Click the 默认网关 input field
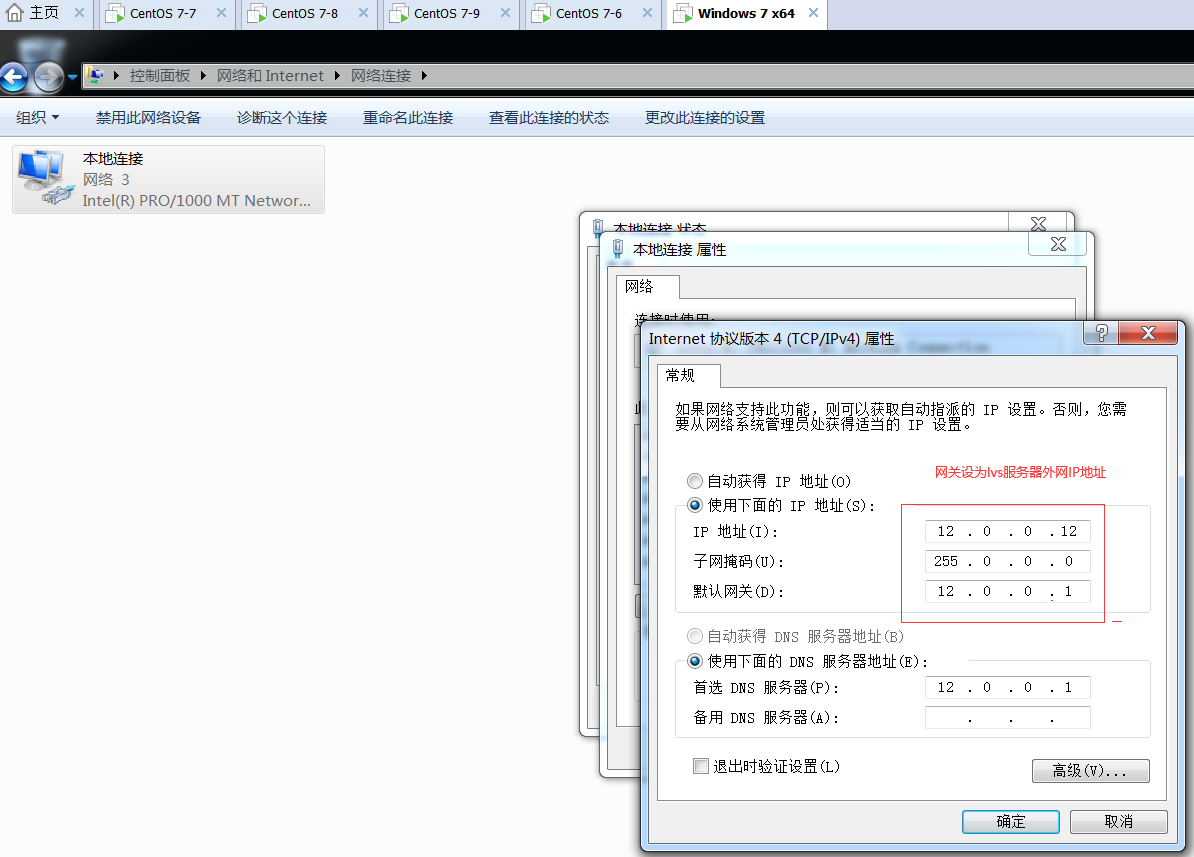 (x=1007, y=591)
